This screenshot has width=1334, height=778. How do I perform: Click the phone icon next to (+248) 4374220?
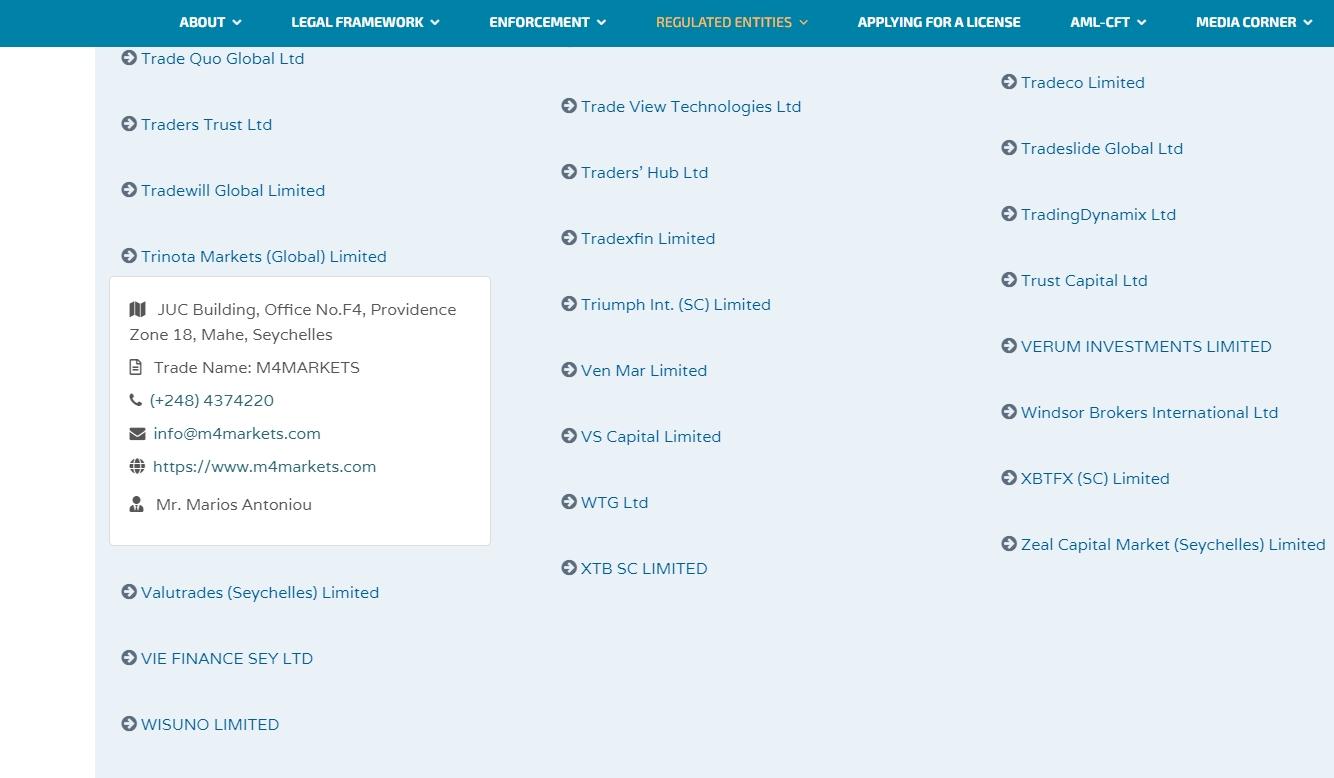coord(135,400)
